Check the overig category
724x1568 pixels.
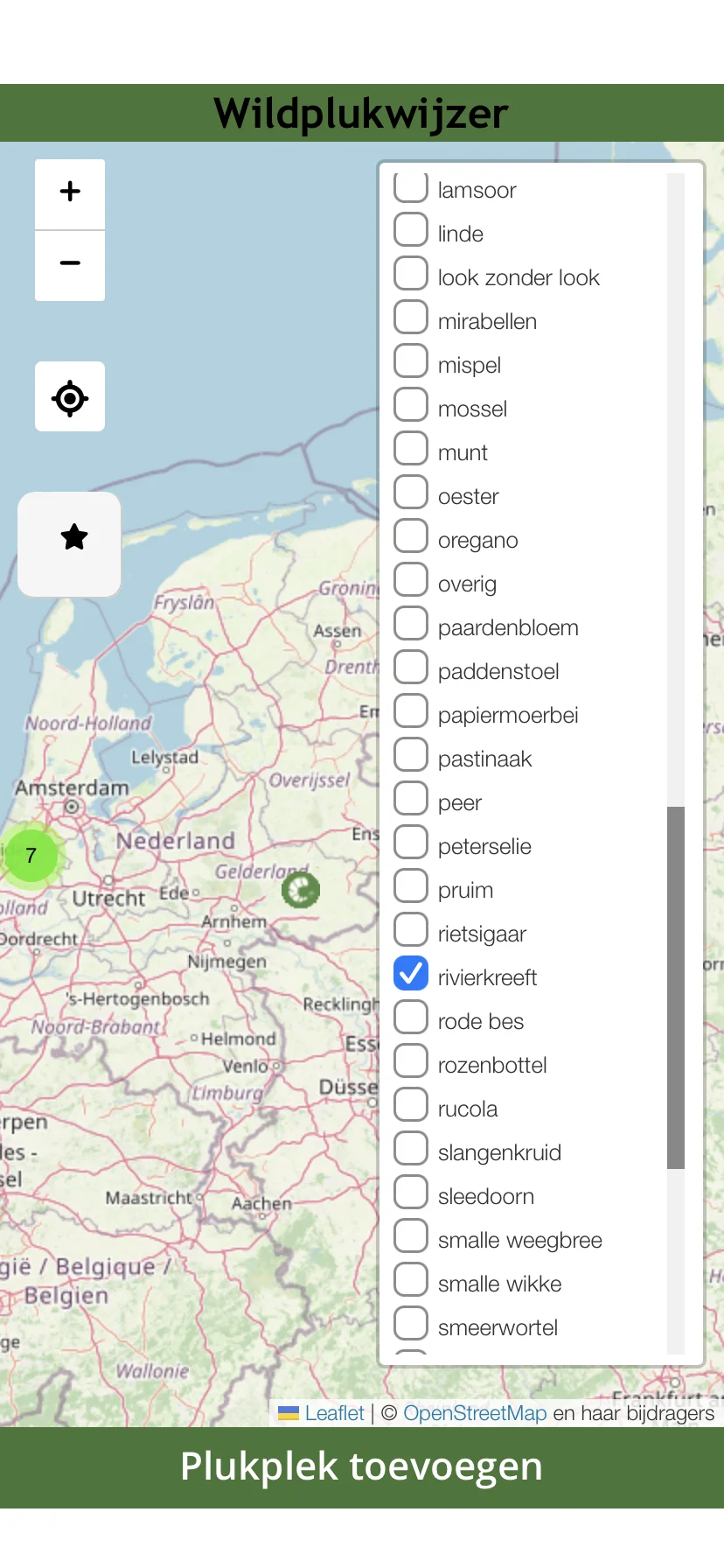(411, 580)
